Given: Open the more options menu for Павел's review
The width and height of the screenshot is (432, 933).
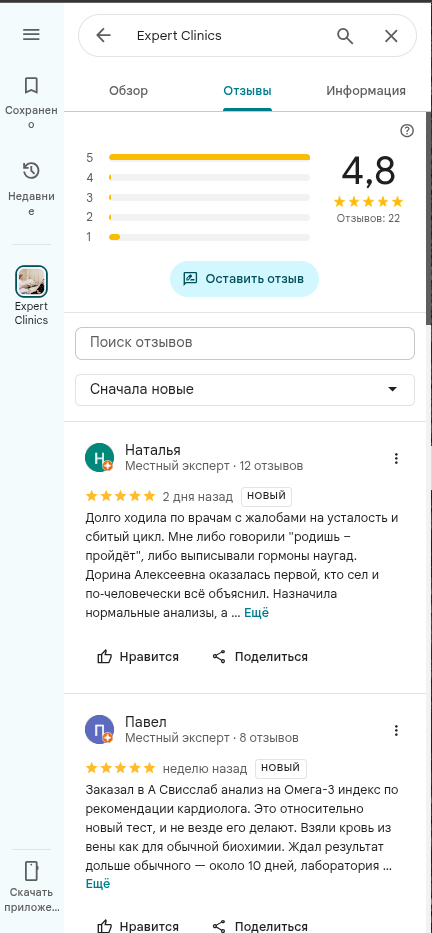Looking at the screenshot, I should point(396,730).
